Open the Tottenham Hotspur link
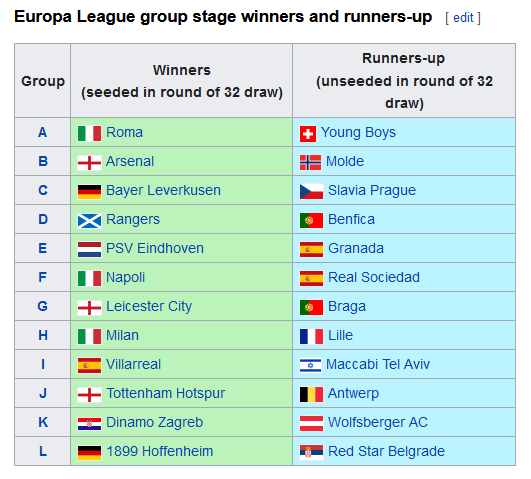 point(166,393)
